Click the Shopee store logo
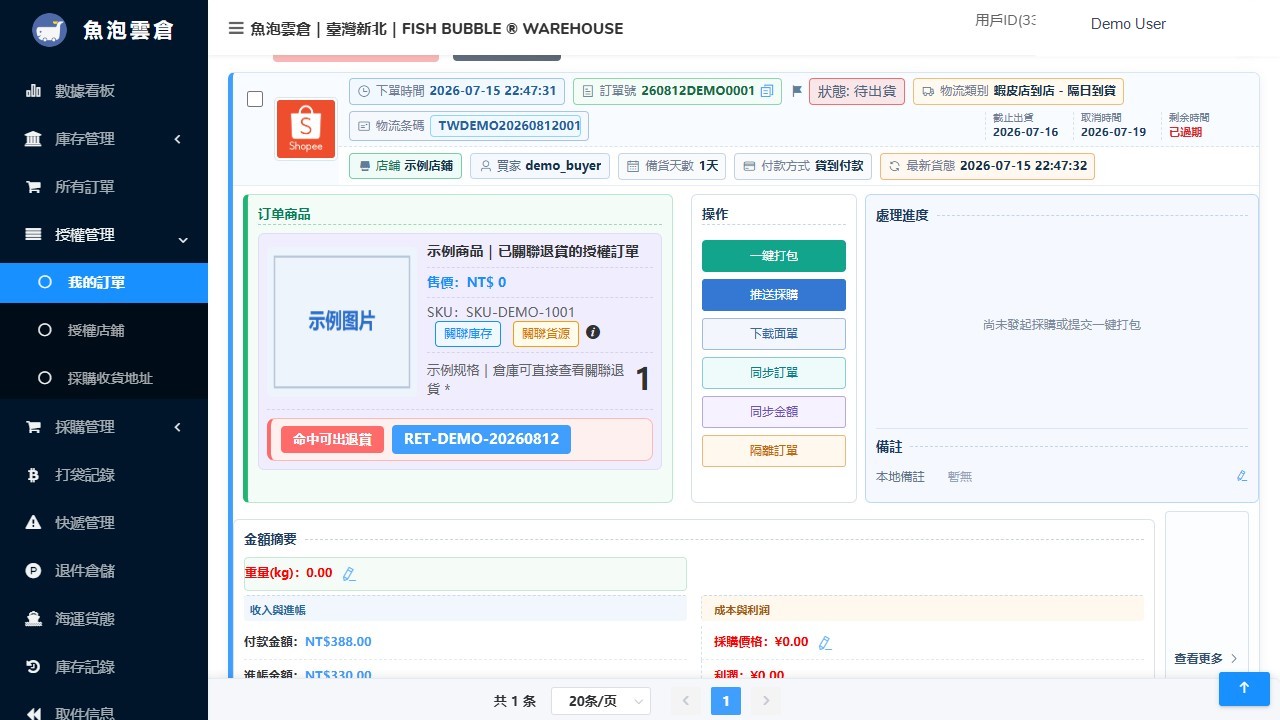The width and height of the screenshot is (1280, 720). click(x=306, y=129)
